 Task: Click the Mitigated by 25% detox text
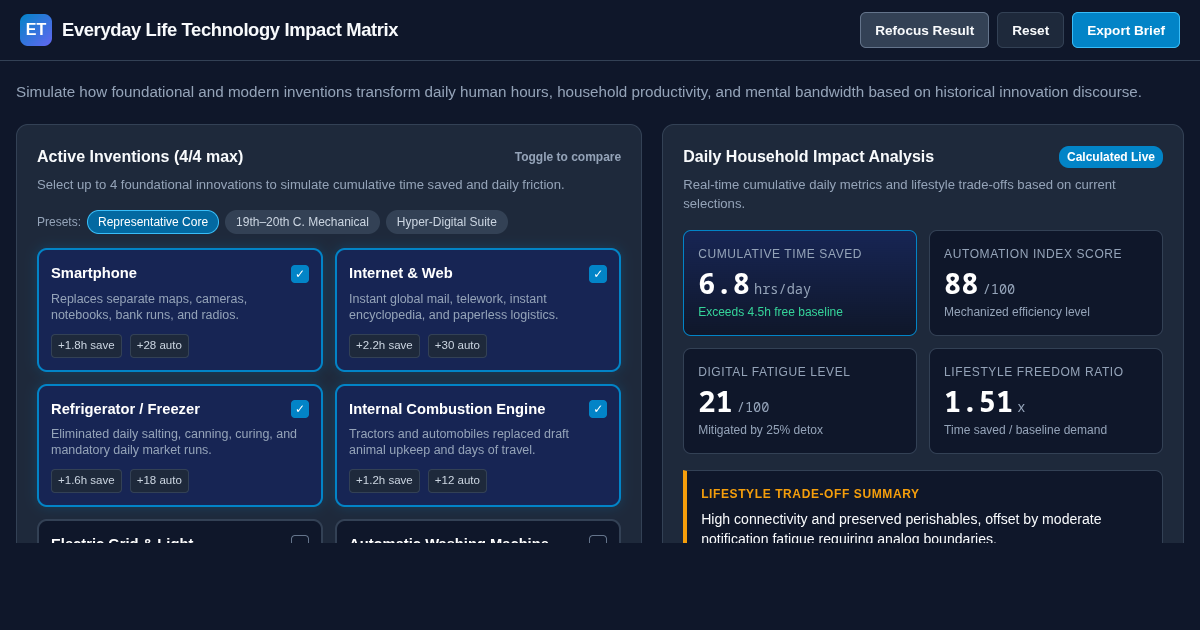pos(760,430)
